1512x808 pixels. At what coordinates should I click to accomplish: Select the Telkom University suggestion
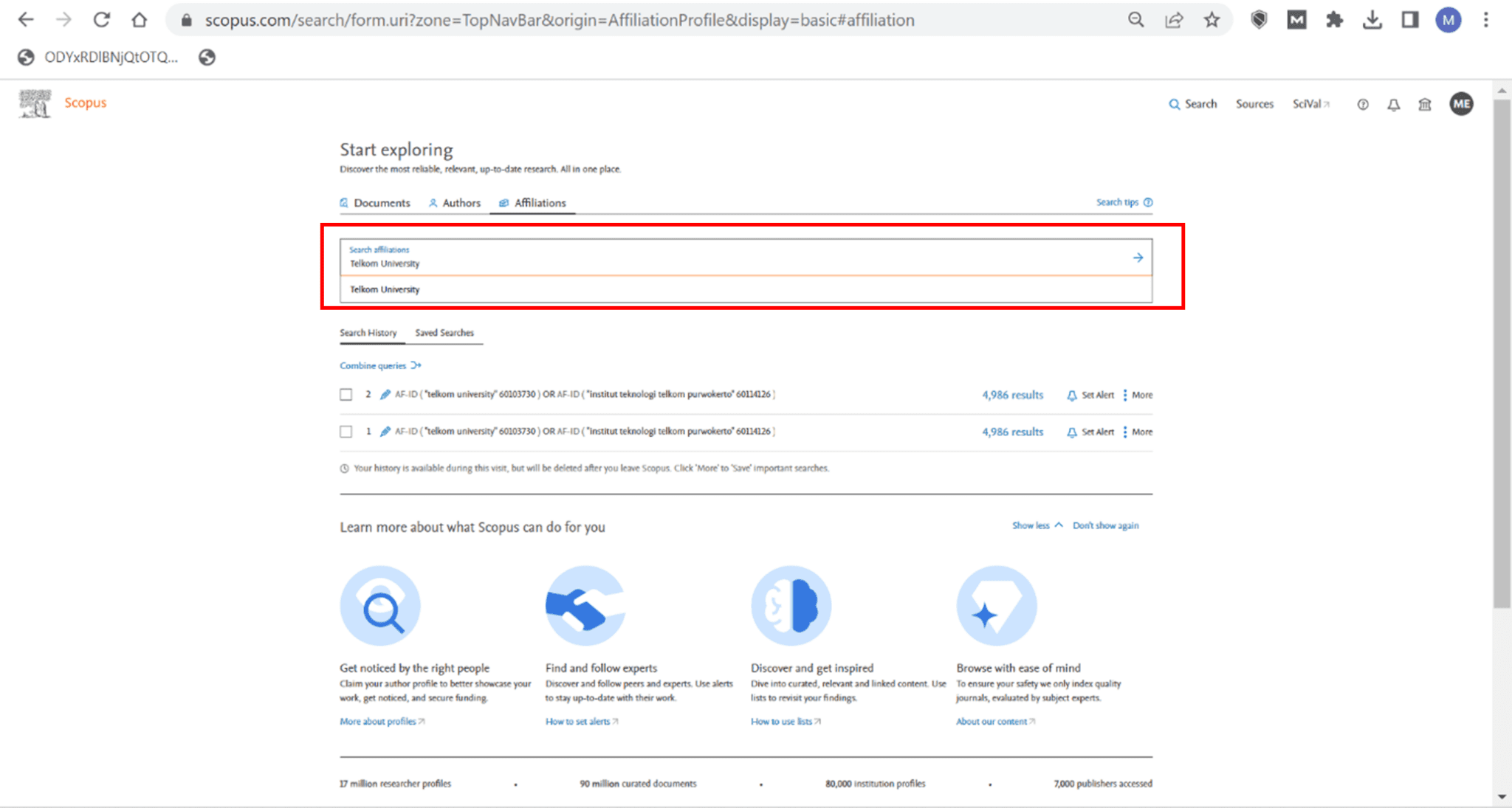click(x=385, y=289)
